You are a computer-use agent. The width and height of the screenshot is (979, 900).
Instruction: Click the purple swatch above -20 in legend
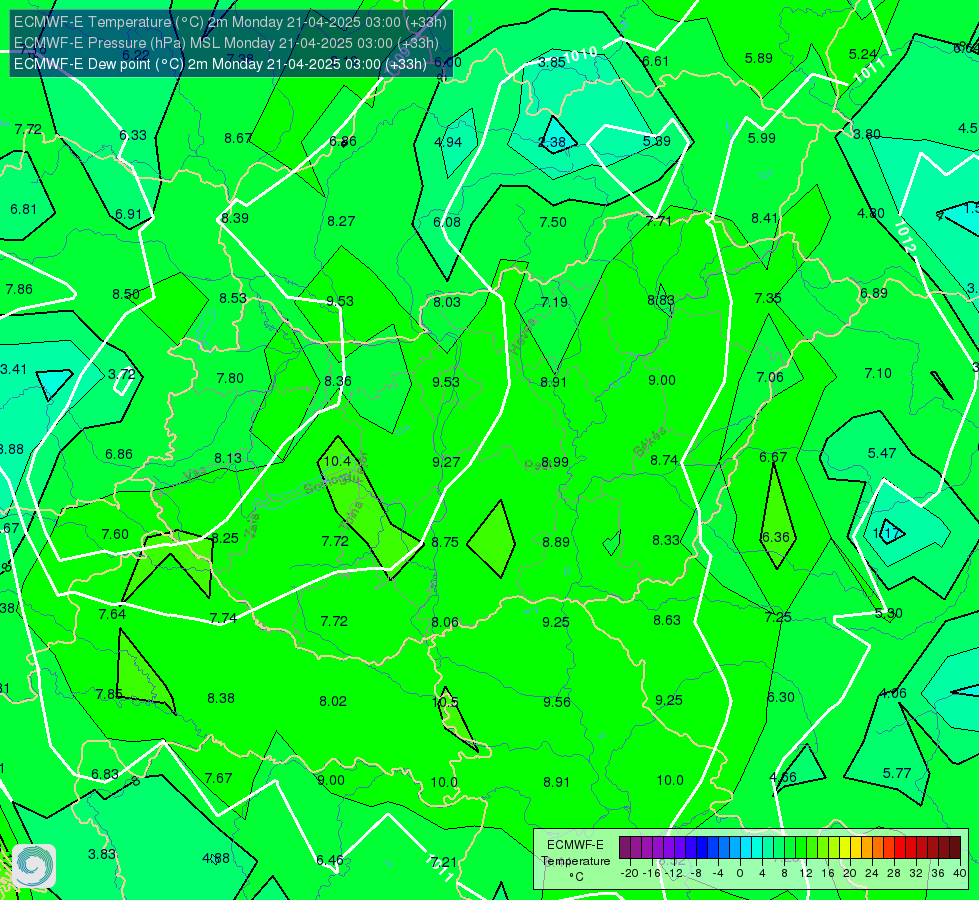click(624, 848)
